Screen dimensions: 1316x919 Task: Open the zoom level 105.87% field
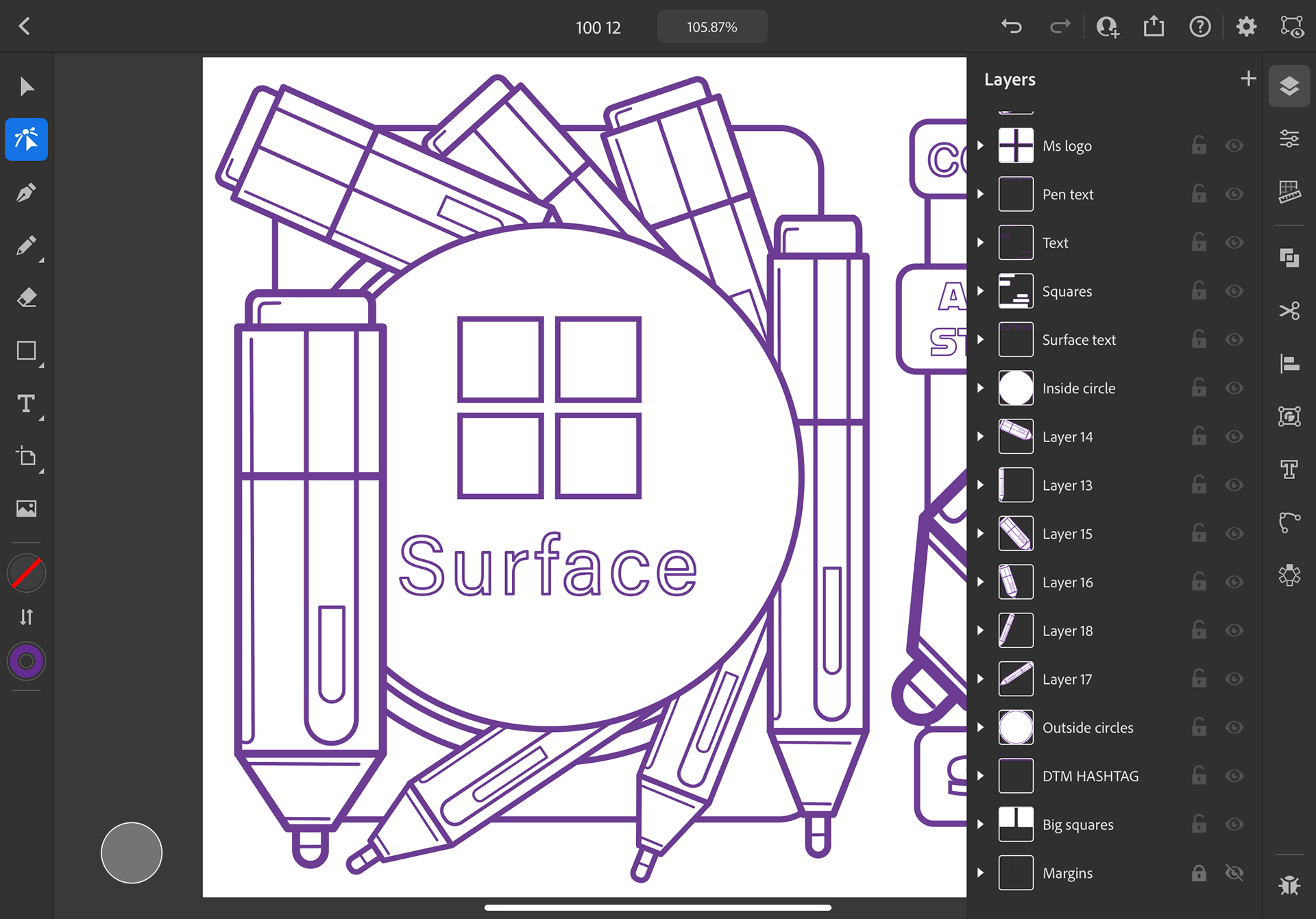712,27
